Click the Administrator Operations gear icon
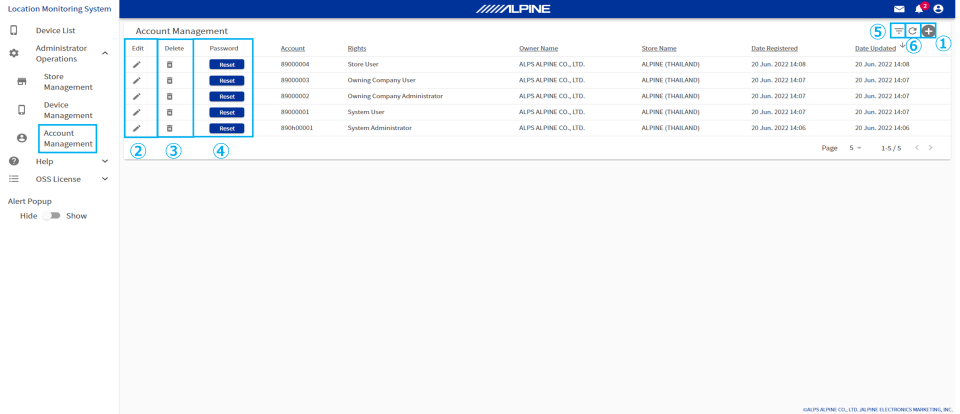The width and height of the screenshot is (960, 414). (13, 53)
